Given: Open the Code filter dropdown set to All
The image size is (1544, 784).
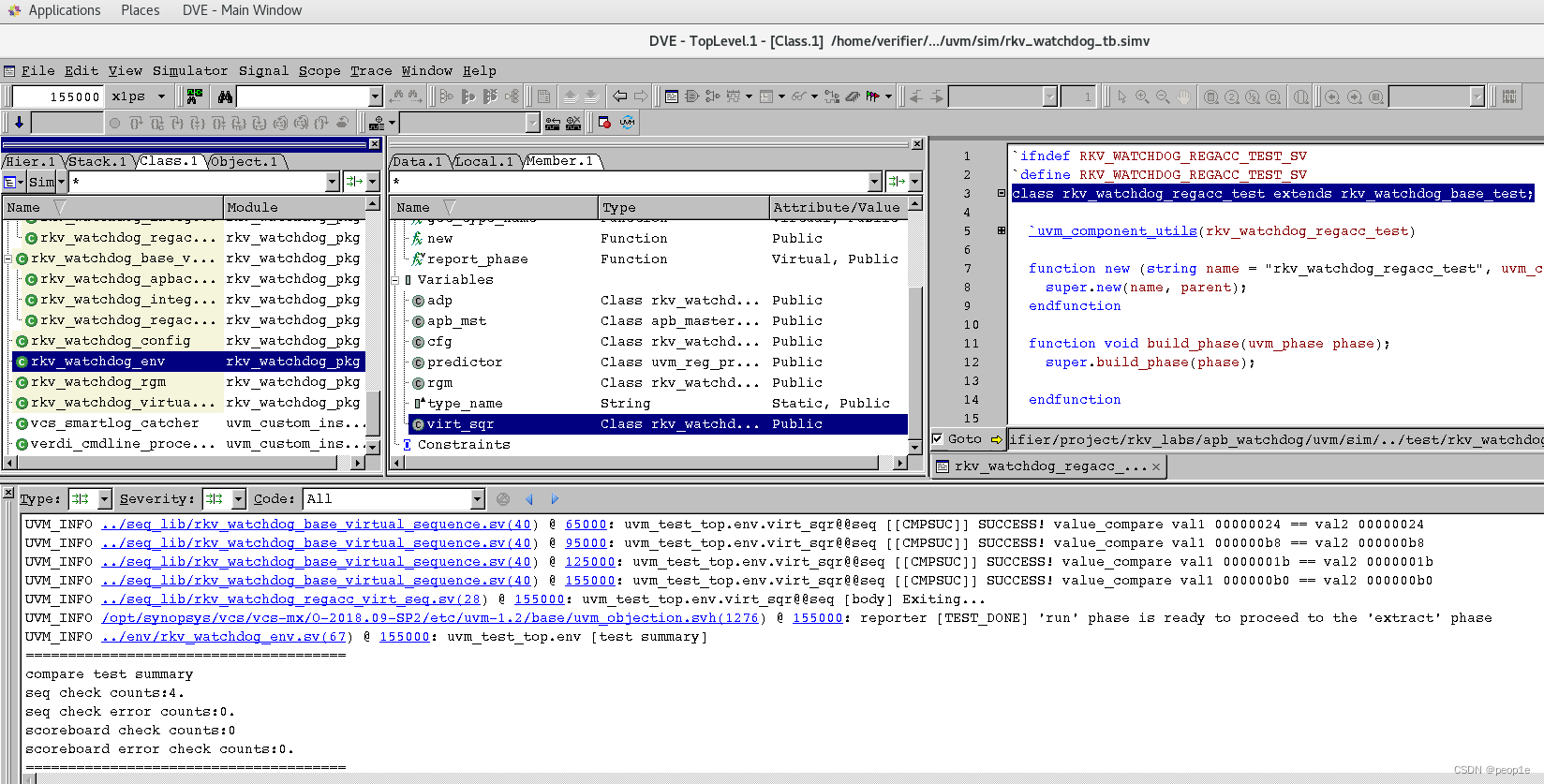Looking at the screenshot, I should pos(477,499).
